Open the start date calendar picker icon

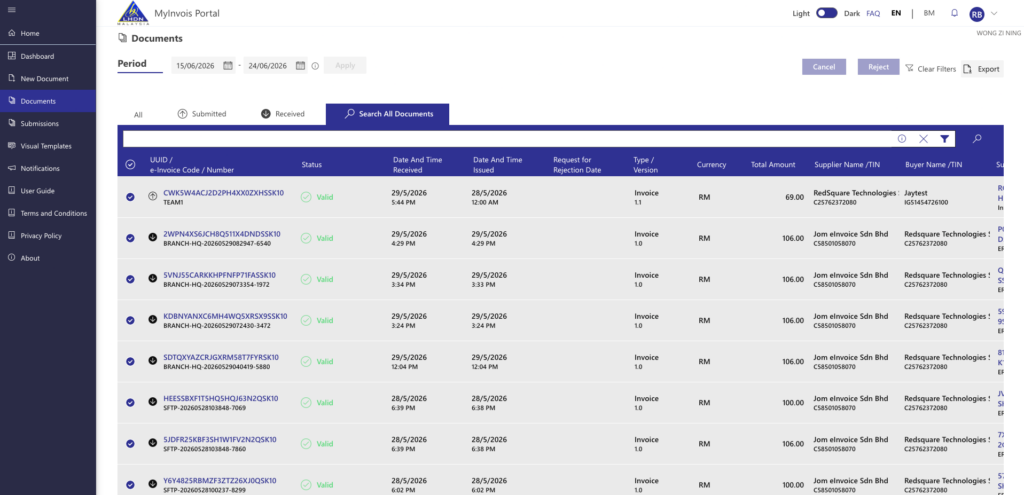[228, 65]
